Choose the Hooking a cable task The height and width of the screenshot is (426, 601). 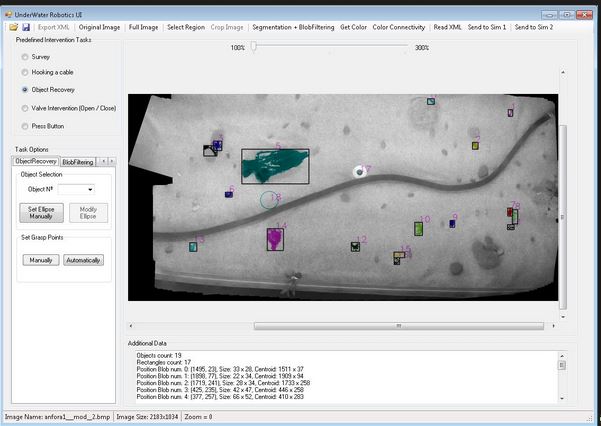(26, 73)
